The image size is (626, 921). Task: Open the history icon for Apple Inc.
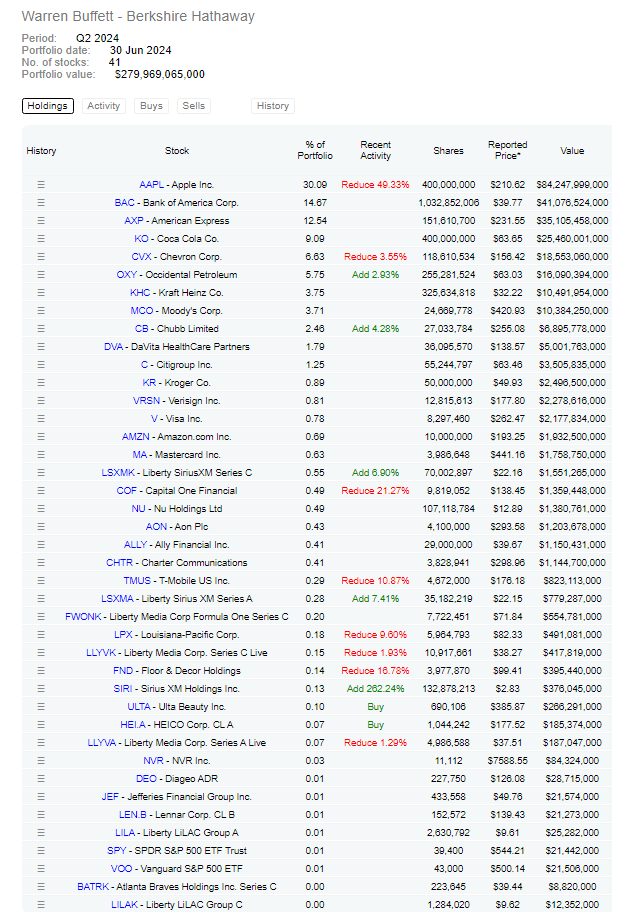pyautogui.click(x=41, y=185)
